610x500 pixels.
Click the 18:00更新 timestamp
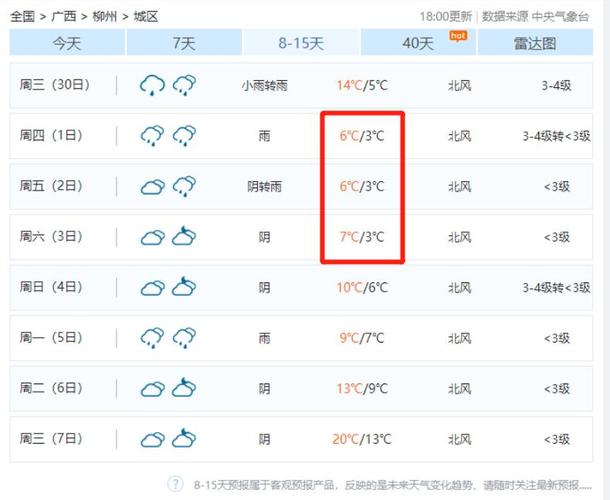[x=445, y=17]
